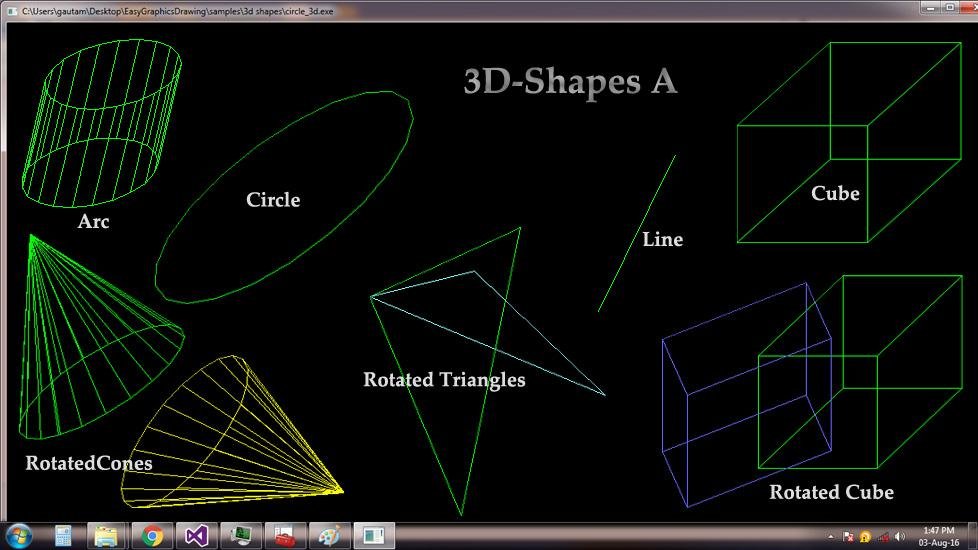This screenshot has width=978, height=550.
Task: Open volume speaker control in tray
Action: (x=899, y=536)
